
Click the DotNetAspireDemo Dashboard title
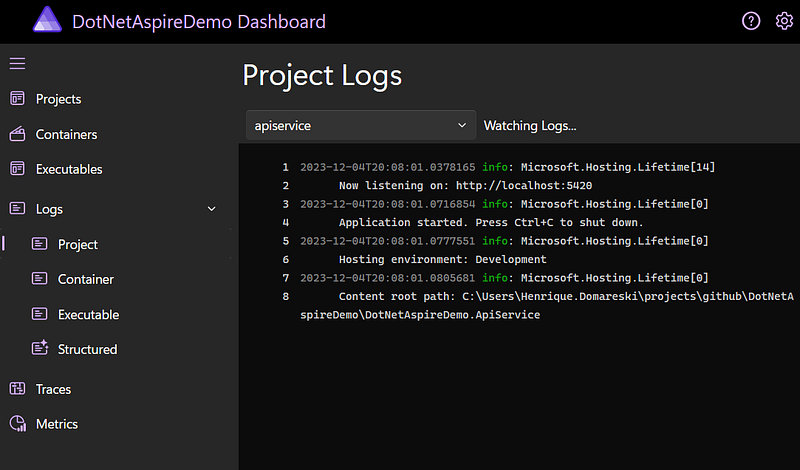pyautogui.click(x=199, y=21)
